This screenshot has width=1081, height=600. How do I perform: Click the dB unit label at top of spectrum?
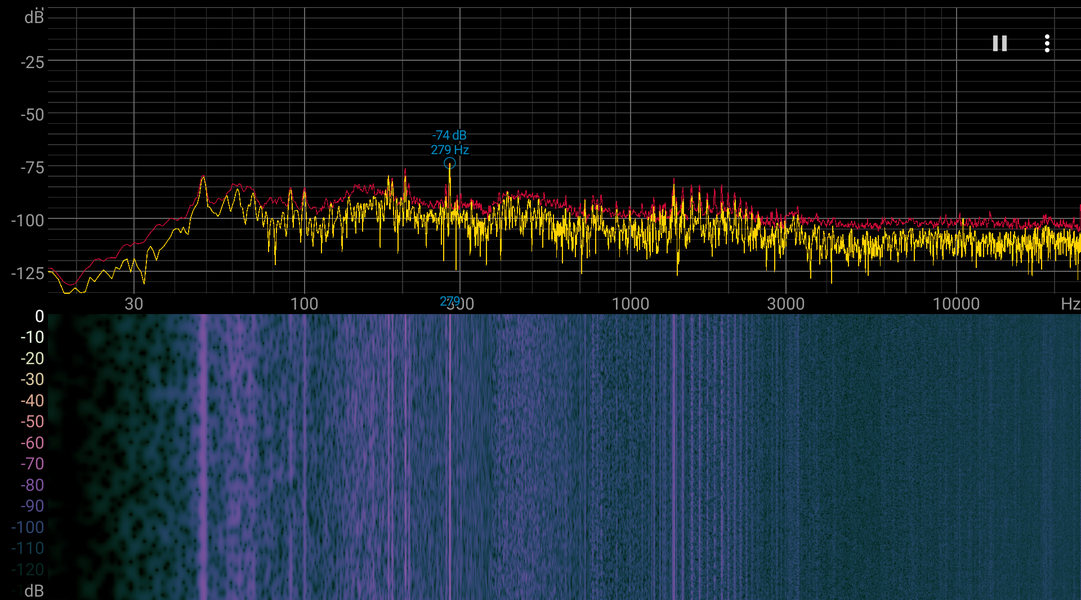point(34,17)
